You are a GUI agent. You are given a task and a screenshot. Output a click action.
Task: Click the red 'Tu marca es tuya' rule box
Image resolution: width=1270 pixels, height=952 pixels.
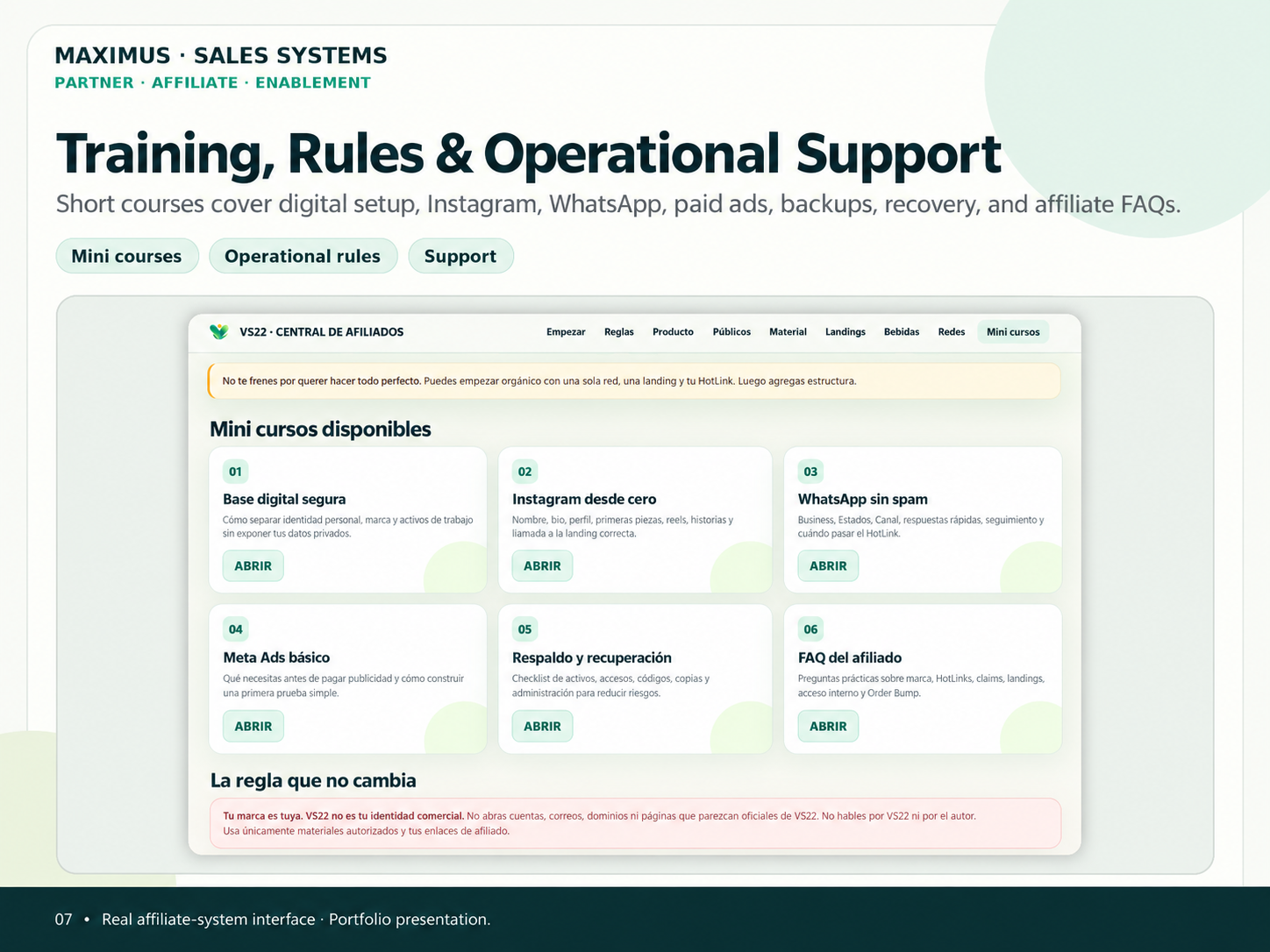point(635,823)
